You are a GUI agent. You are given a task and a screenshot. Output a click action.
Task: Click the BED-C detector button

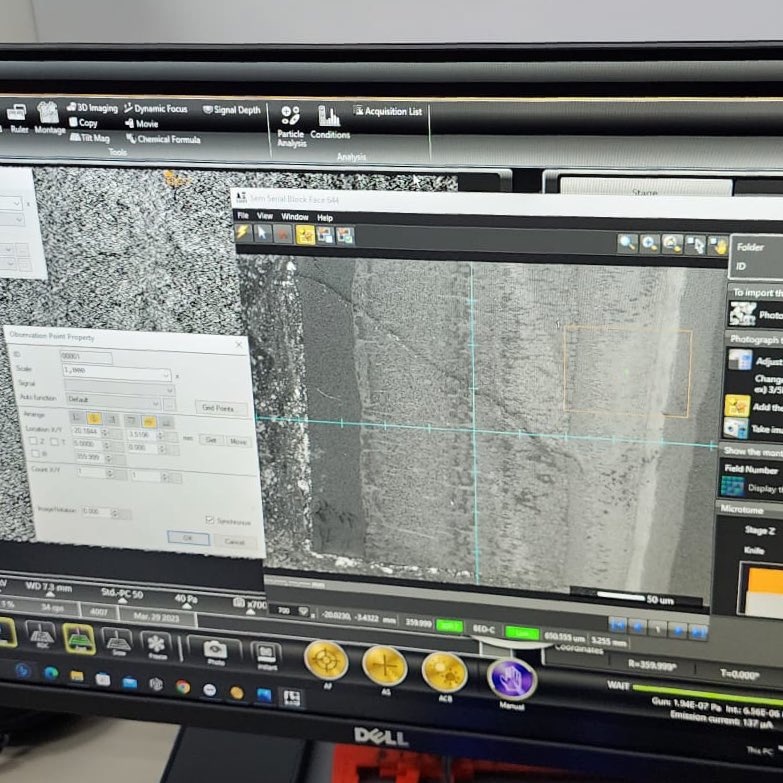[x=483, y=629]
